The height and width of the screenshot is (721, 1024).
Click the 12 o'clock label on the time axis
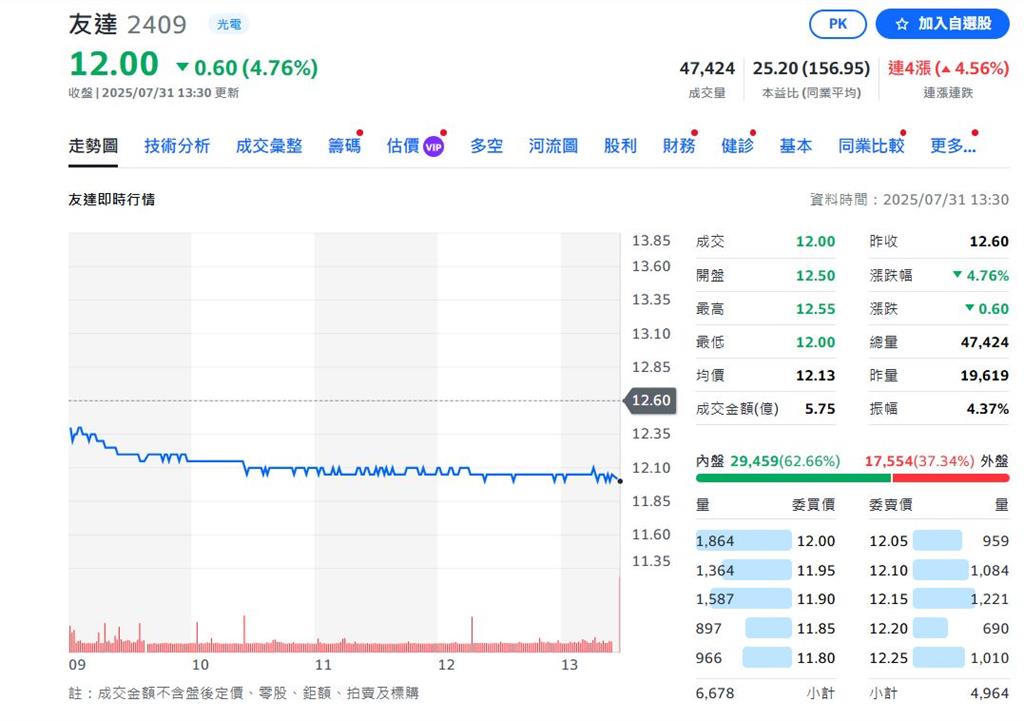coord(446,665)
